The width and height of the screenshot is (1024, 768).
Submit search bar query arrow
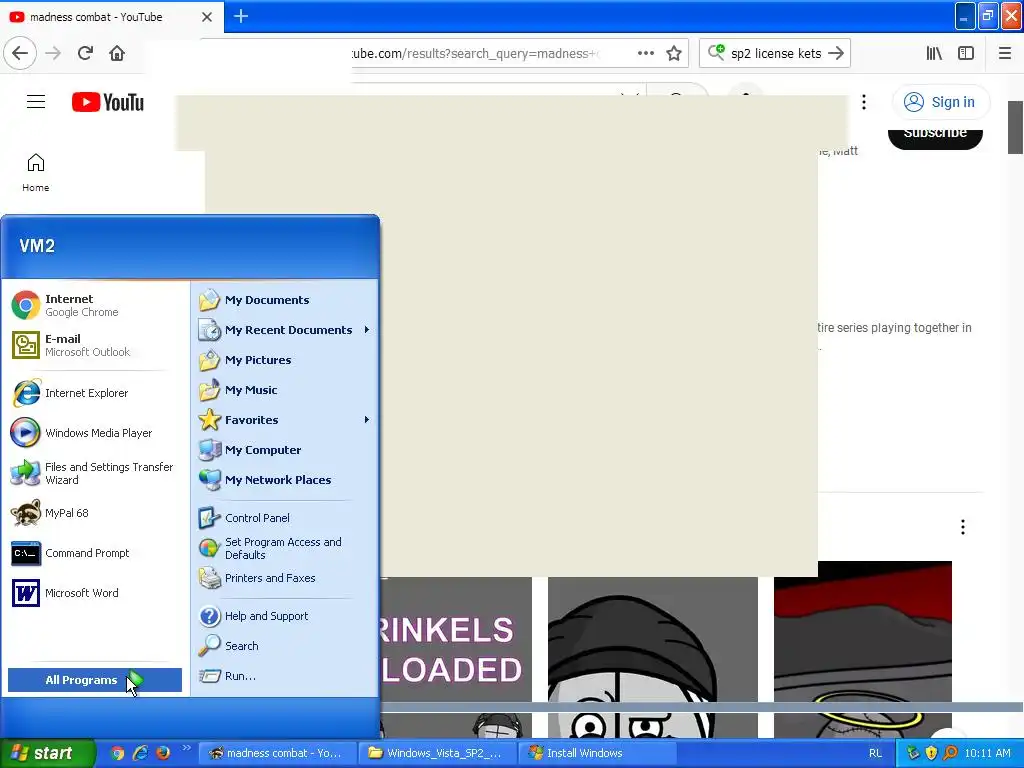836,53
